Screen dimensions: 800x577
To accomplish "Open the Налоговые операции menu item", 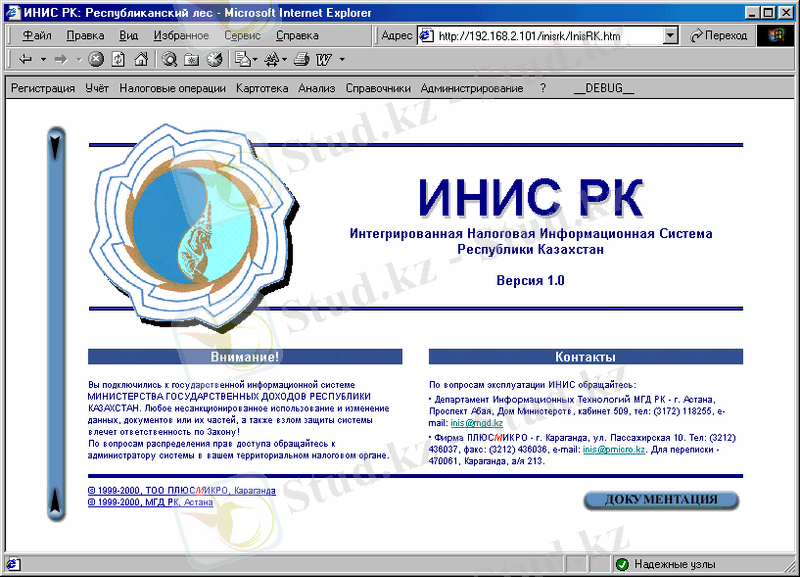I will (x=172, y=88).
